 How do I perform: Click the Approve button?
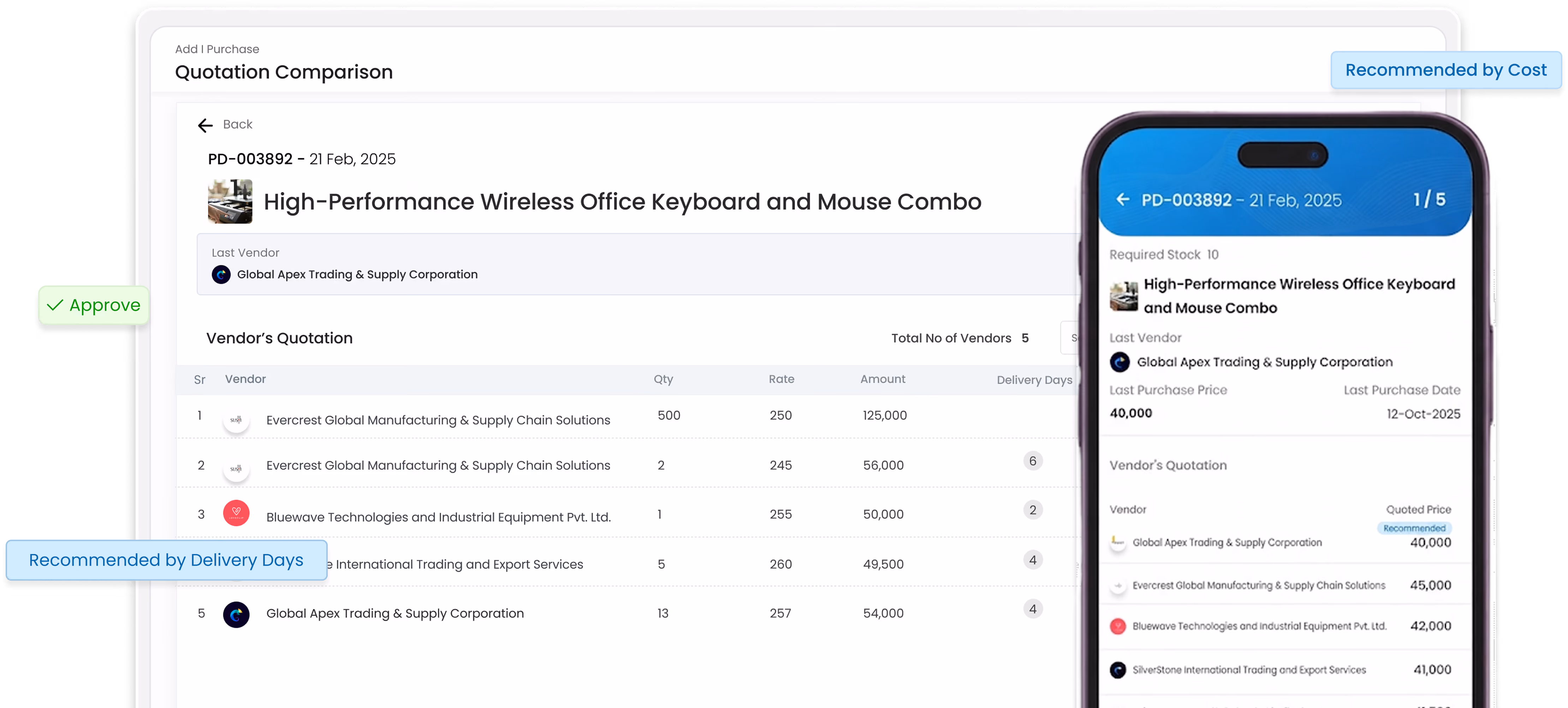[x=94, y=305]
